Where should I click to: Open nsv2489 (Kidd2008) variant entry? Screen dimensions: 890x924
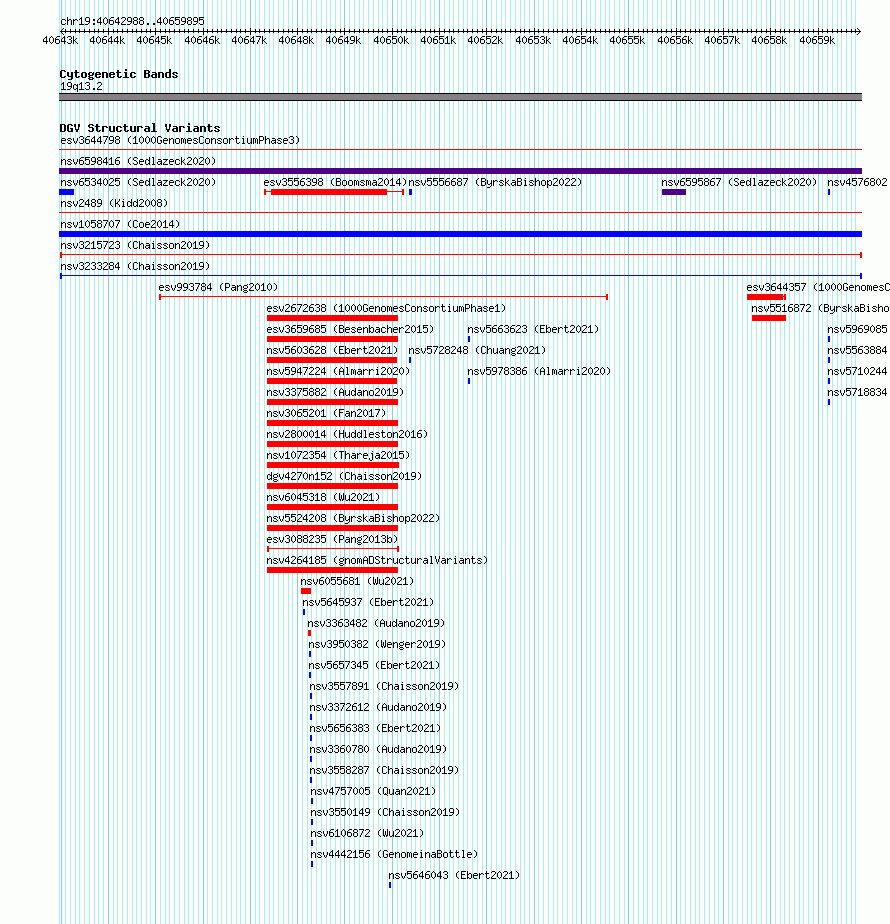(114, 203)
